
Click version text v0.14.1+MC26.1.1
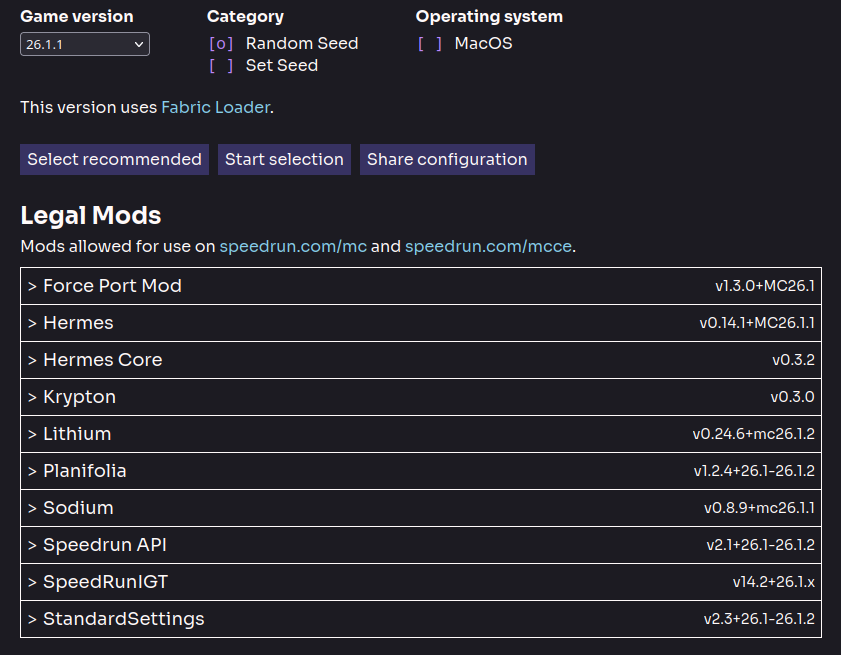click(757, 323)
